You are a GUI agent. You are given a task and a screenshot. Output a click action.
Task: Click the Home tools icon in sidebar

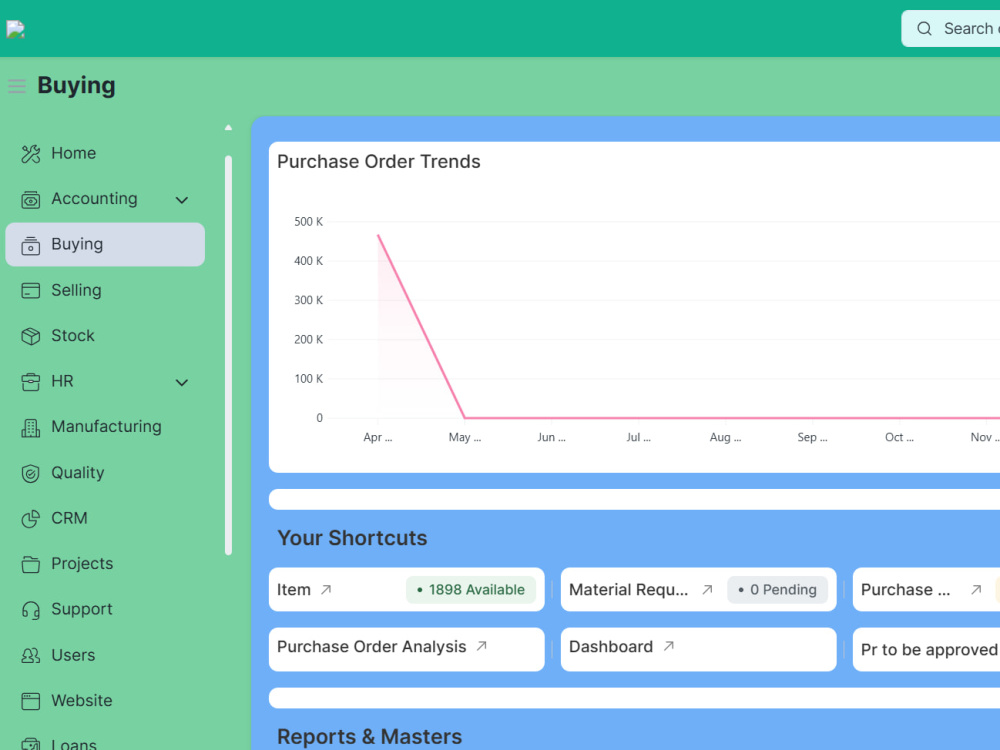coord(31,154)
